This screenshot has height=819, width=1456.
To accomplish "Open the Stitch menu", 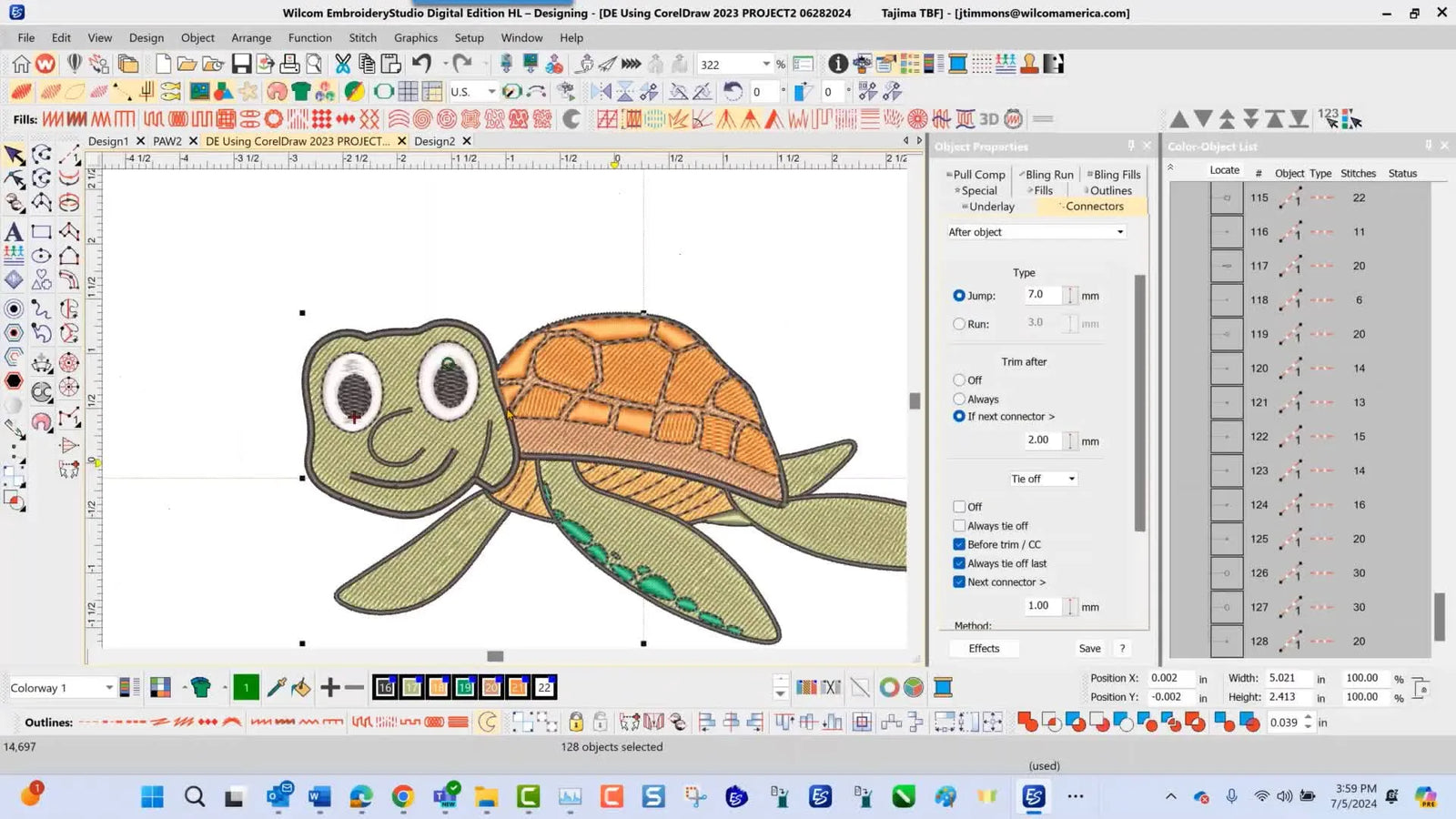I will pos(362,37).
